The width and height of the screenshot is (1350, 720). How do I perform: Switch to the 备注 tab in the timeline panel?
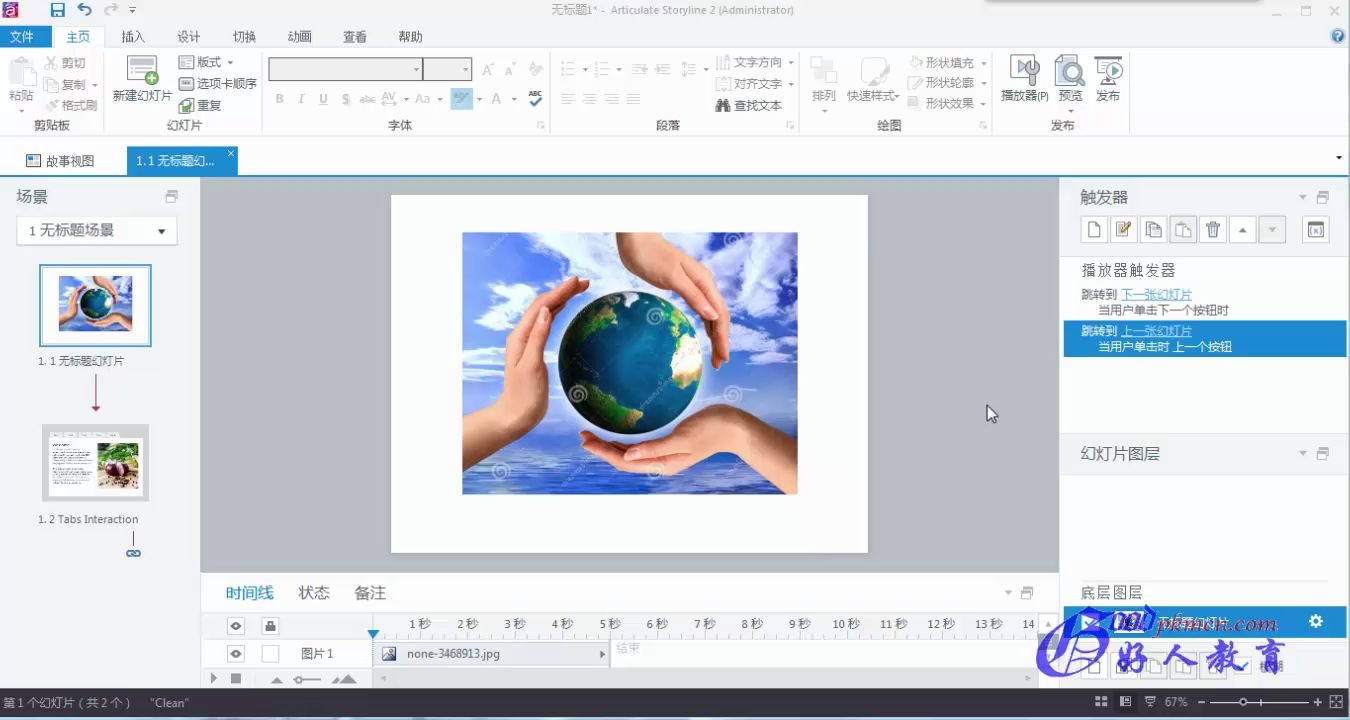[x=369, y=592]
